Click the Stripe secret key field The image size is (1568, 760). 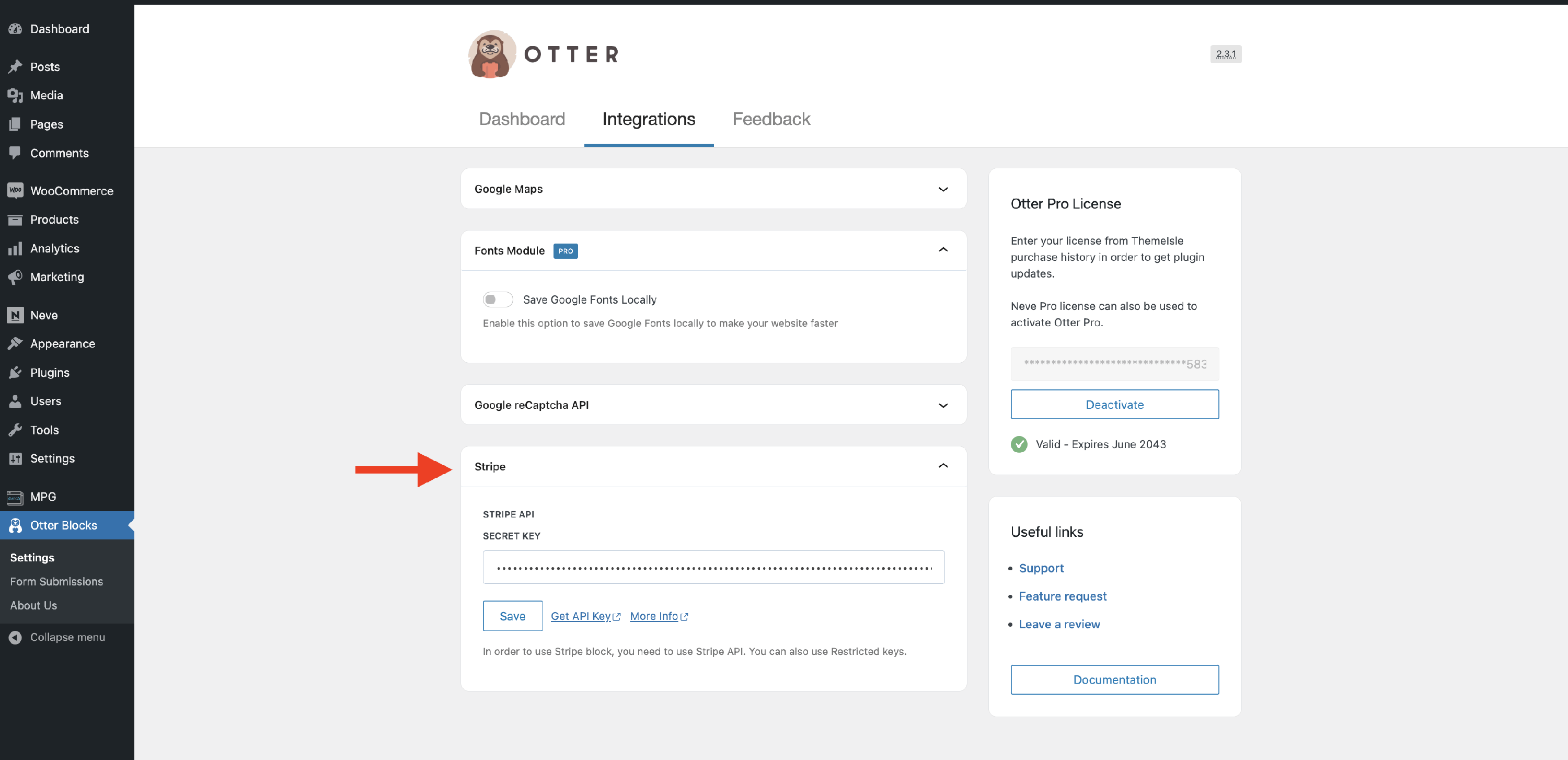713,567
